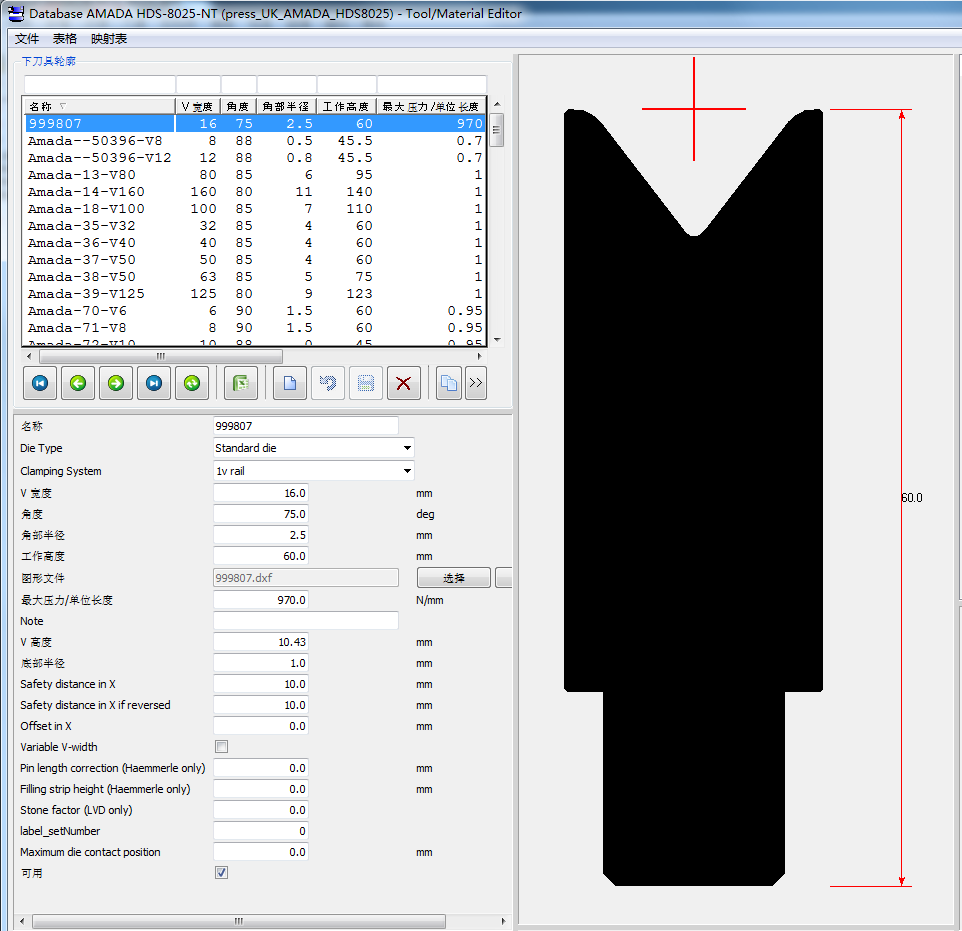Create a new record with blank page icon

click(x=290, y=383)
